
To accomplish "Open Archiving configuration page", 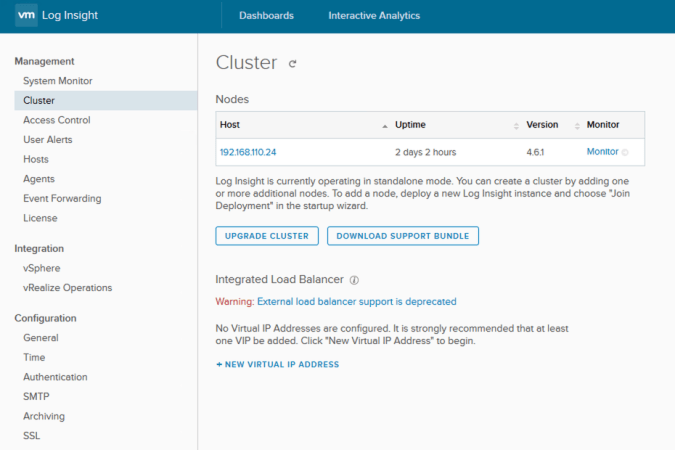I will (44, 416).
